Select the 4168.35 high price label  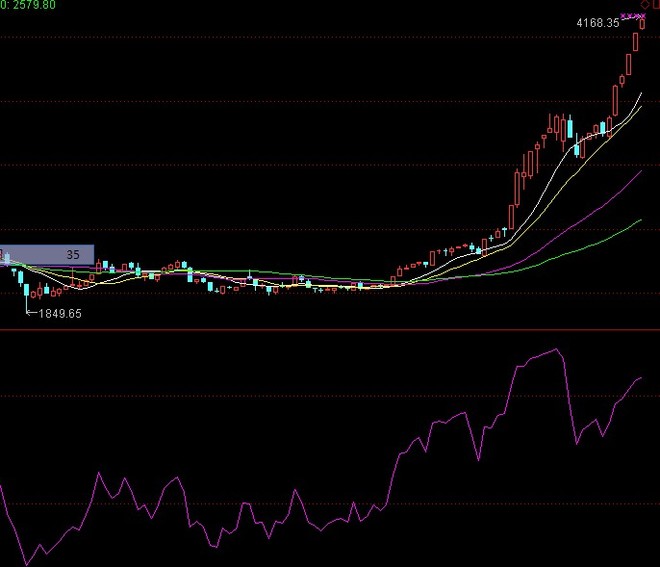coord(598,23)
